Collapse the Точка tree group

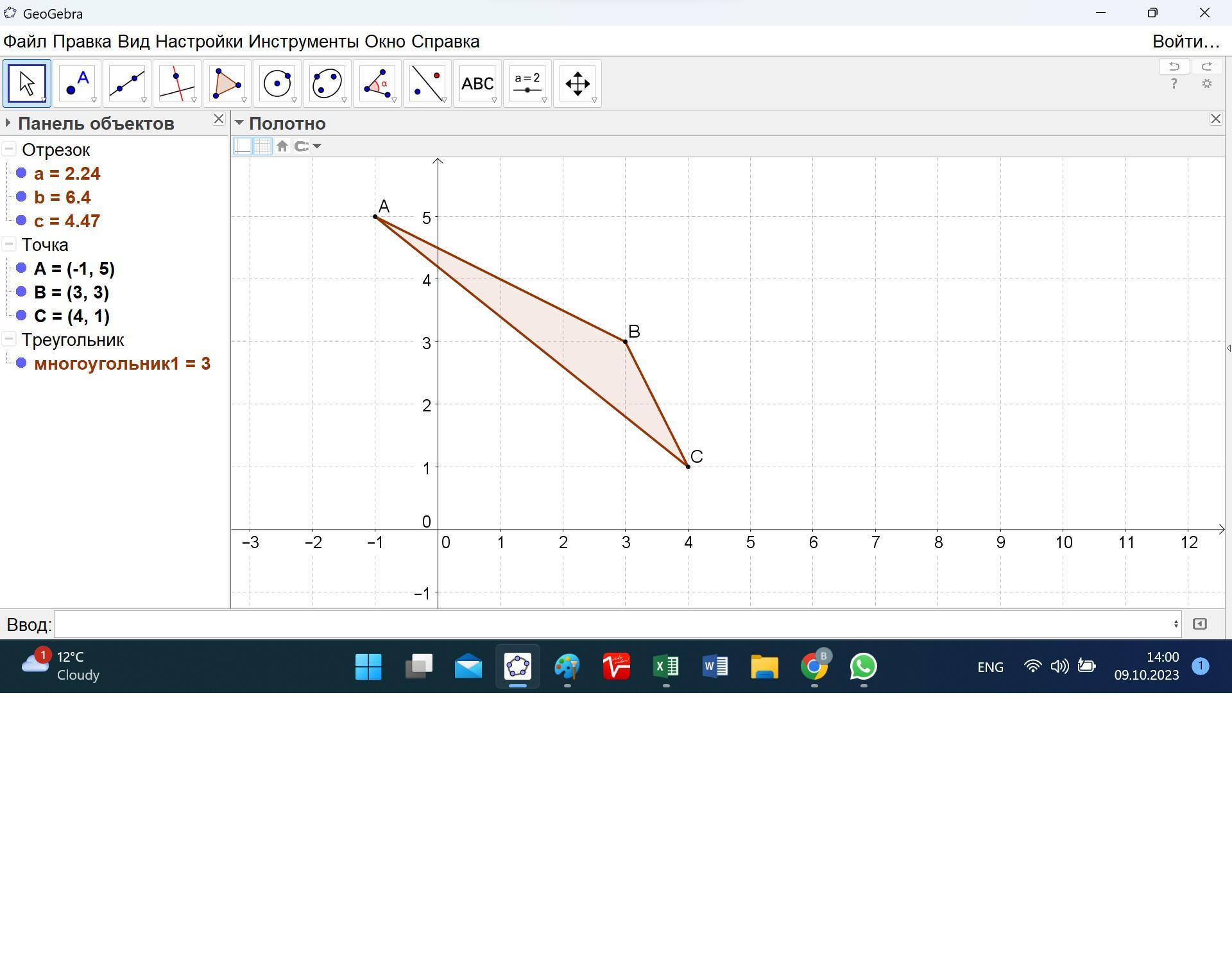click(x=9, y=245)
